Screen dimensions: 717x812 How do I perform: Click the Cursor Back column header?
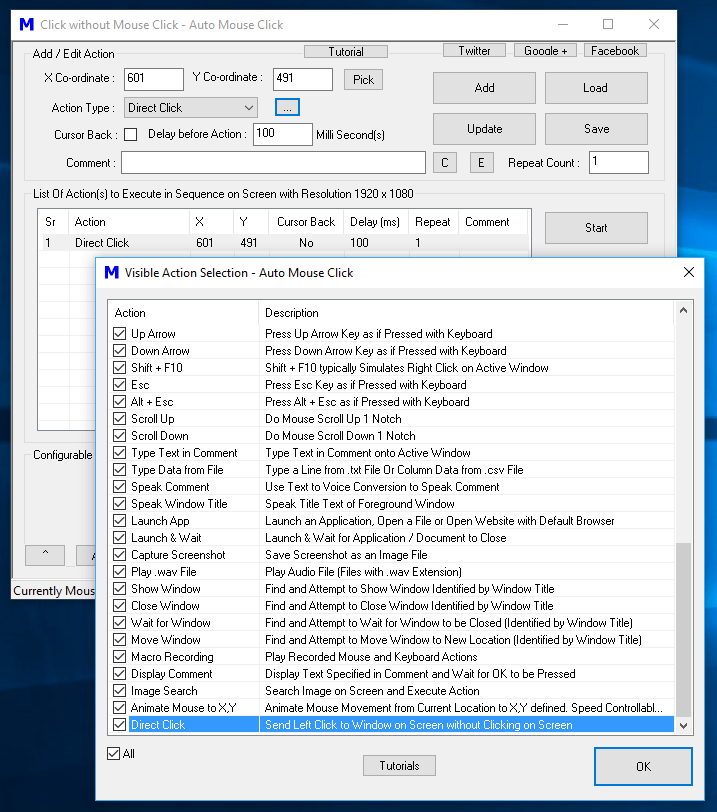306,222
